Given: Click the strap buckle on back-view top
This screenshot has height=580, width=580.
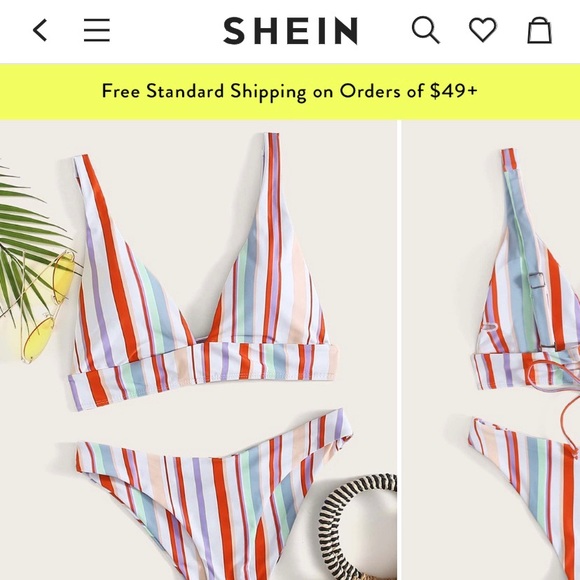Looking at the screenshot, I should [537, 282].
